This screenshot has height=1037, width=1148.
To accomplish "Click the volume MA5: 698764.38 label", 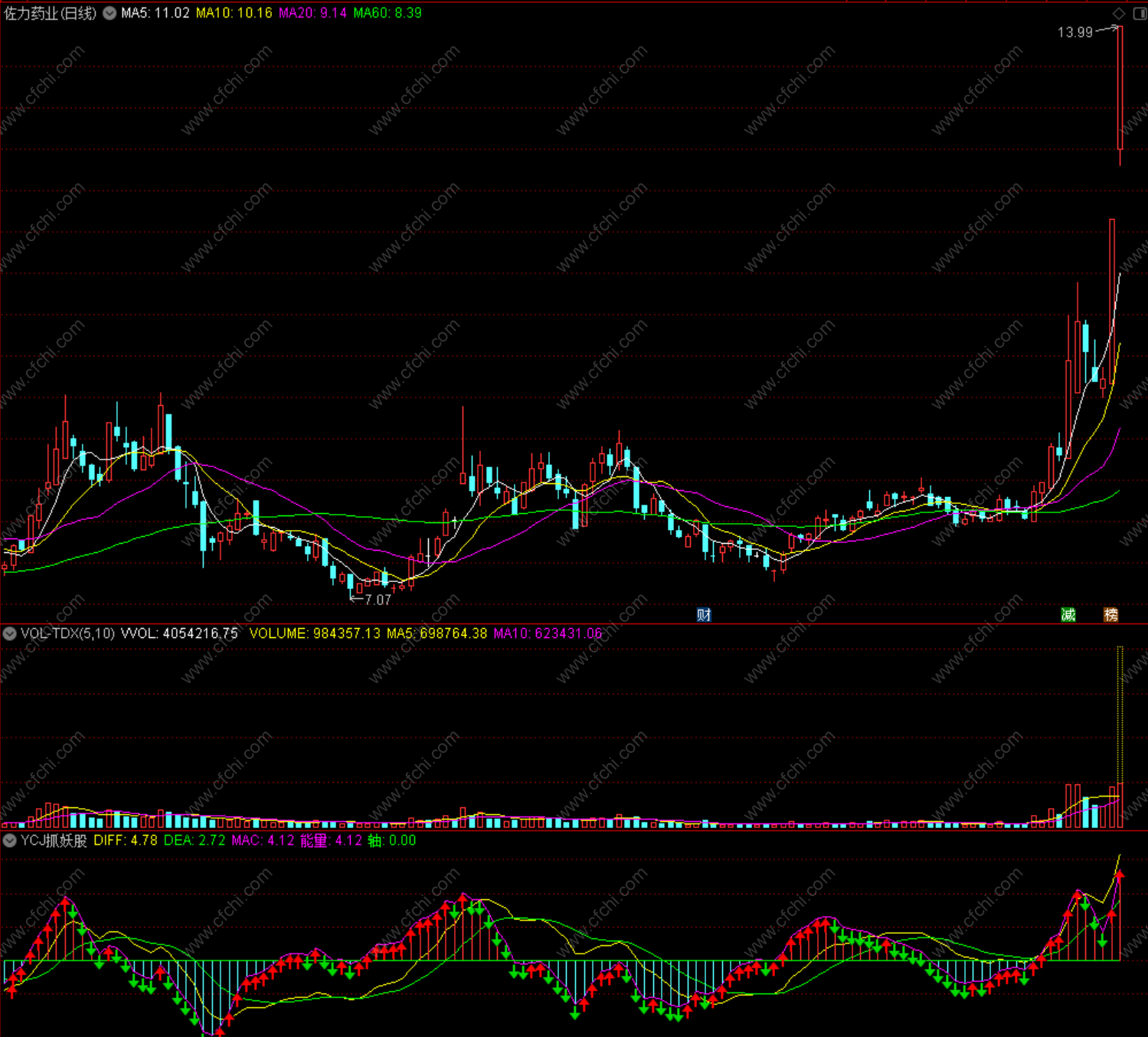I will point(437,633).
